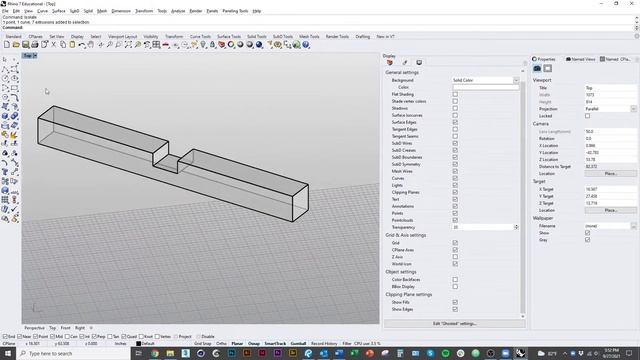The image size is (640, 360).
Task: Click the blue Help question mark icon
Action: pos(306,45)
